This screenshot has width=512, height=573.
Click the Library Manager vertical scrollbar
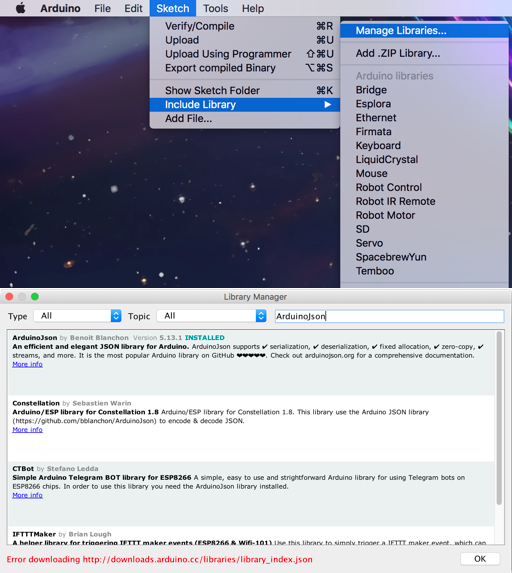(499, 418)
